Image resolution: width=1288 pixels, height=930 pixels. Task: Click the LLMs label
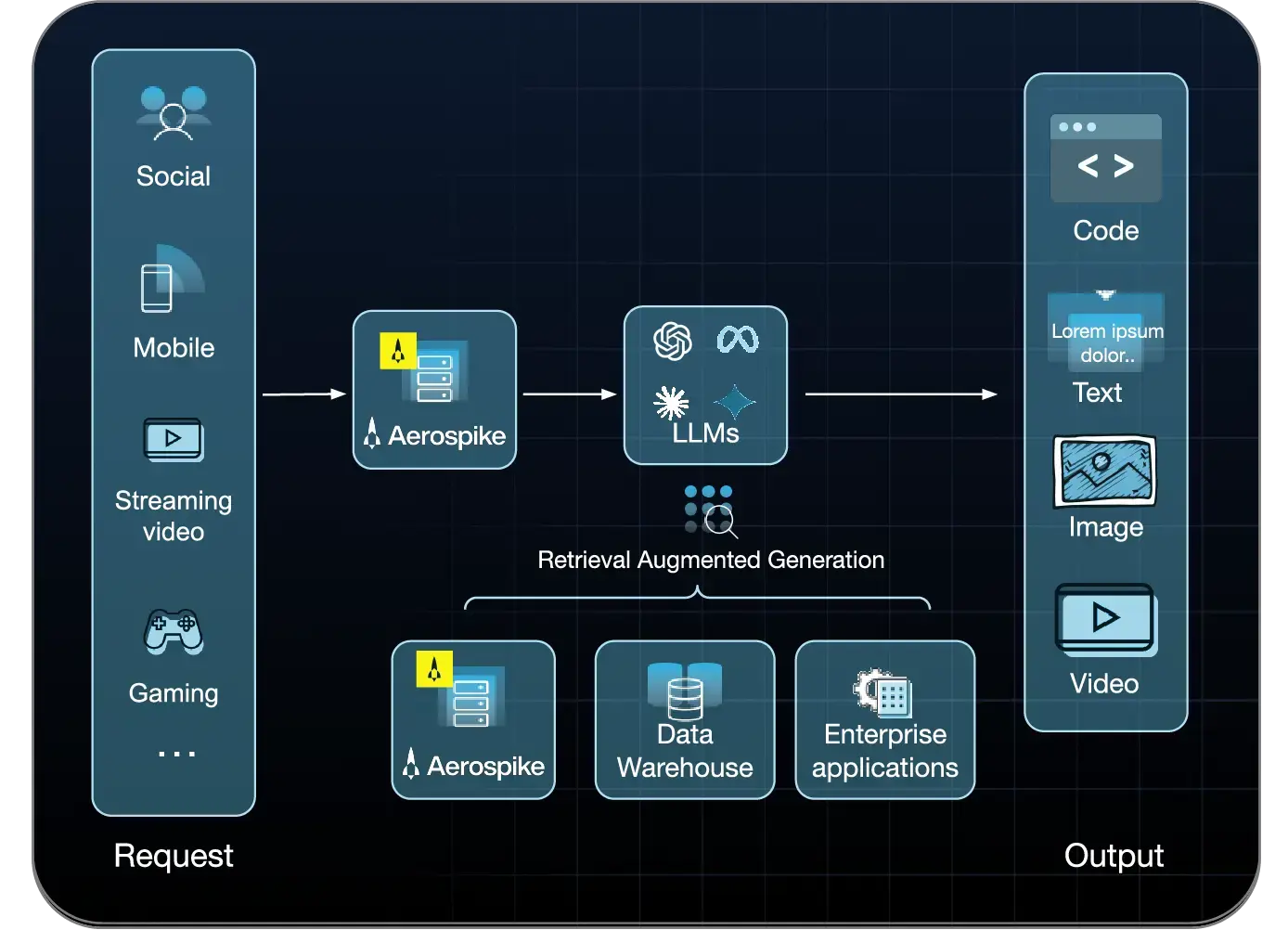[705, 433]
